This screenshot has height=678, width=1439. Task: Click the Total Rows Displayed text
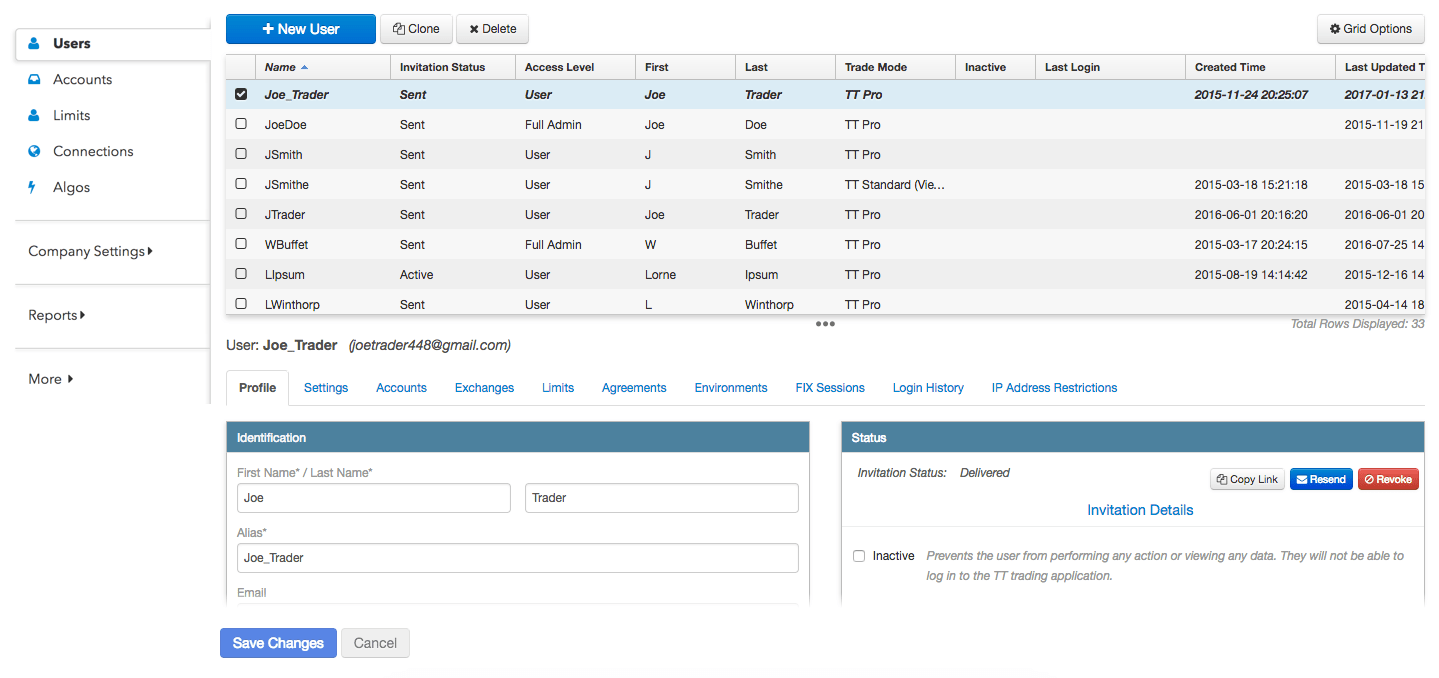click(x=1357, y=324)
